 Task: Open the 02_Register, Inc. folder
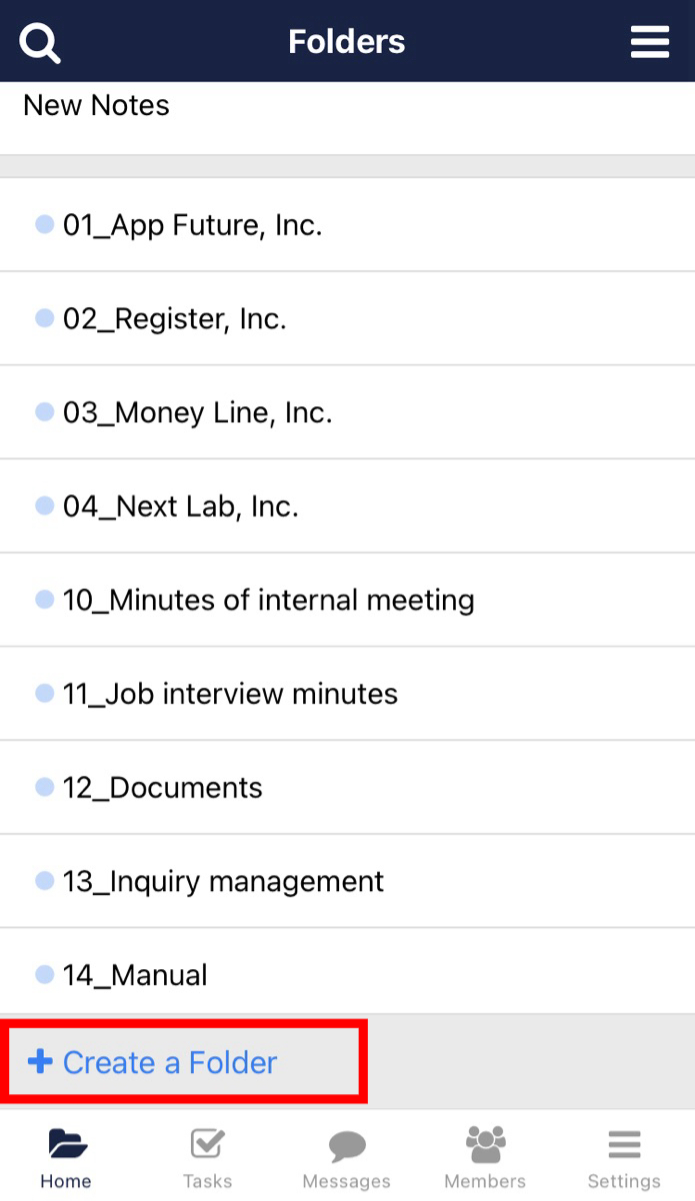174,319
